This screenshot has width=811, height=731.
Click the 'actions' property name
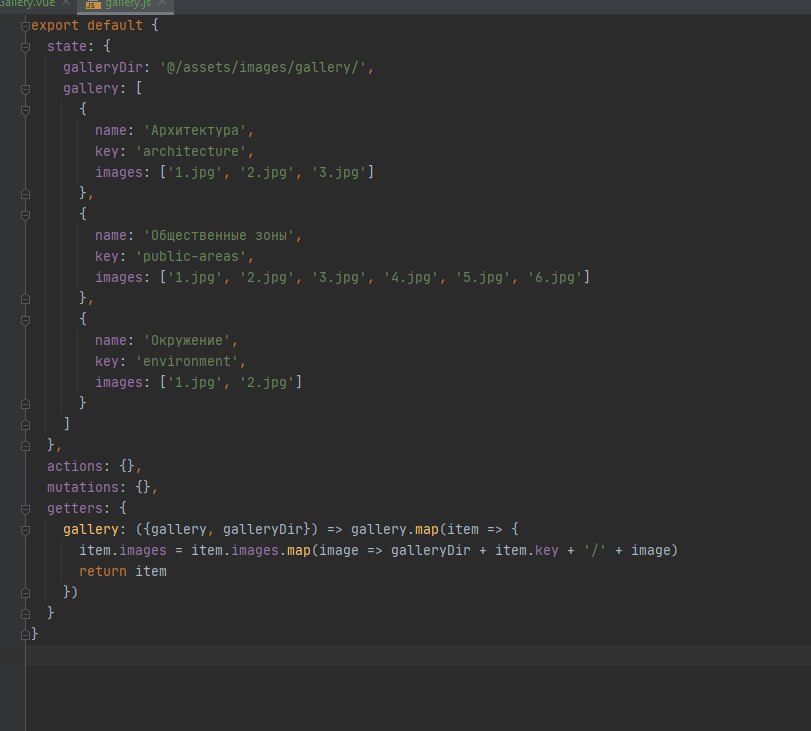coord(75,466)
